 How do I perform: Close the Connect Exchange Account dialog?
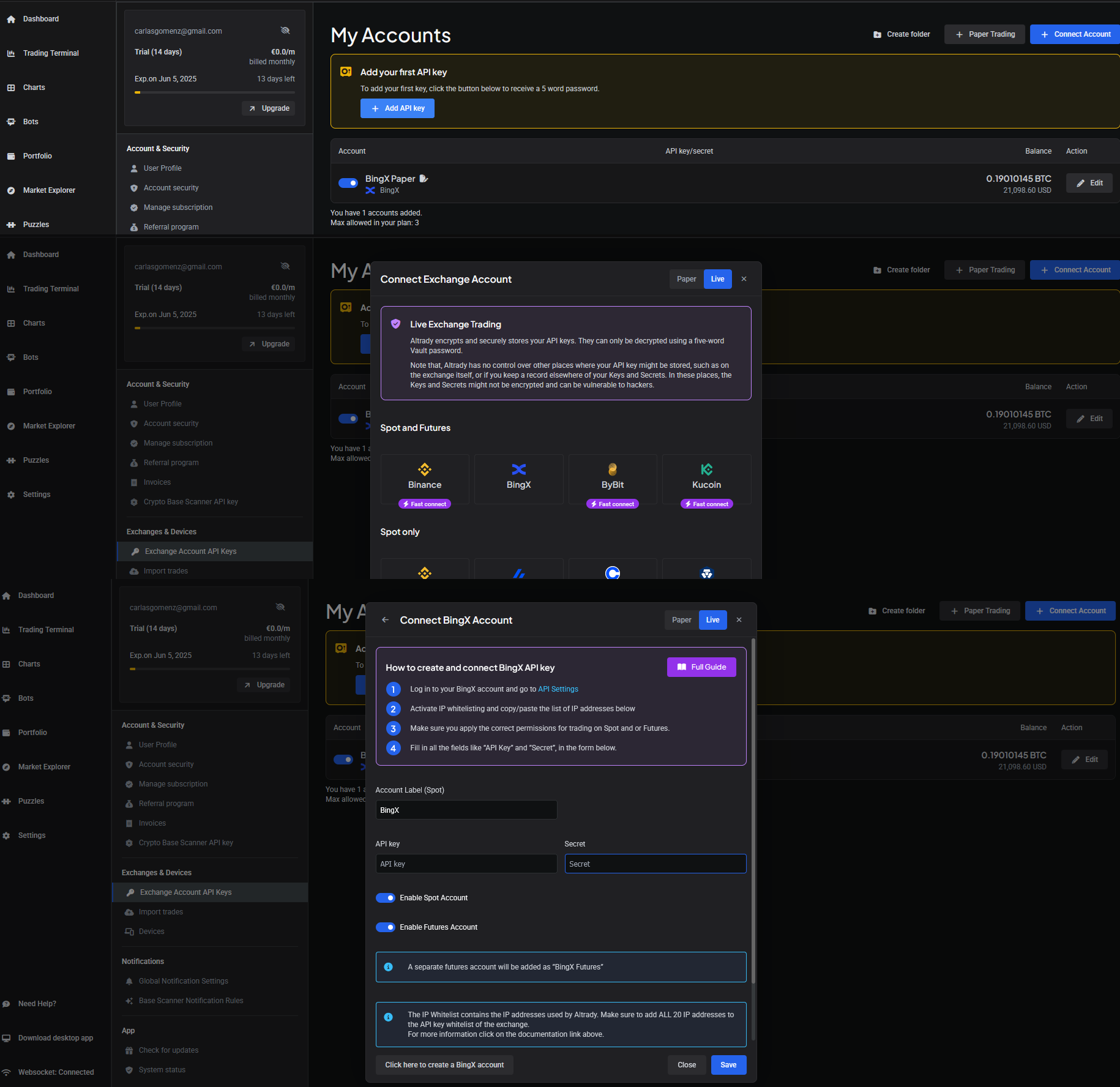tap(744, 279)
